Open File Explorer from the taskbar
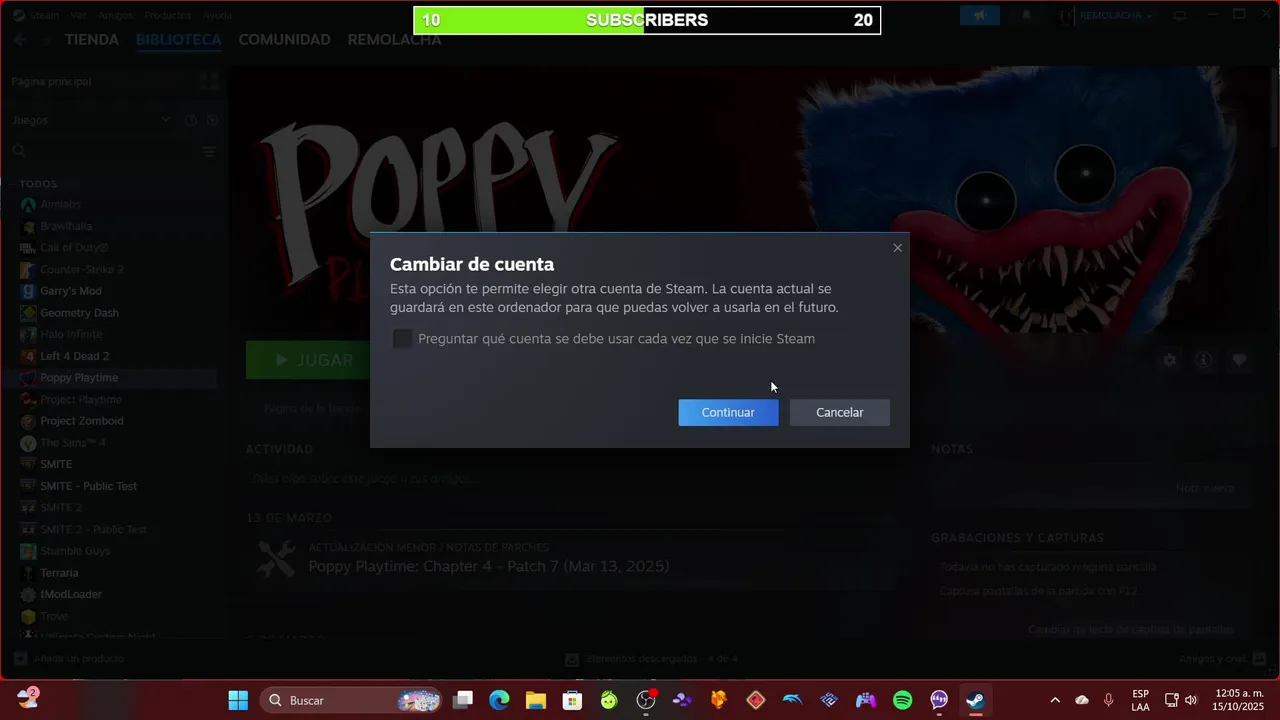The height and width of the screenshot is (720, 1280). (x=536, y=700)
